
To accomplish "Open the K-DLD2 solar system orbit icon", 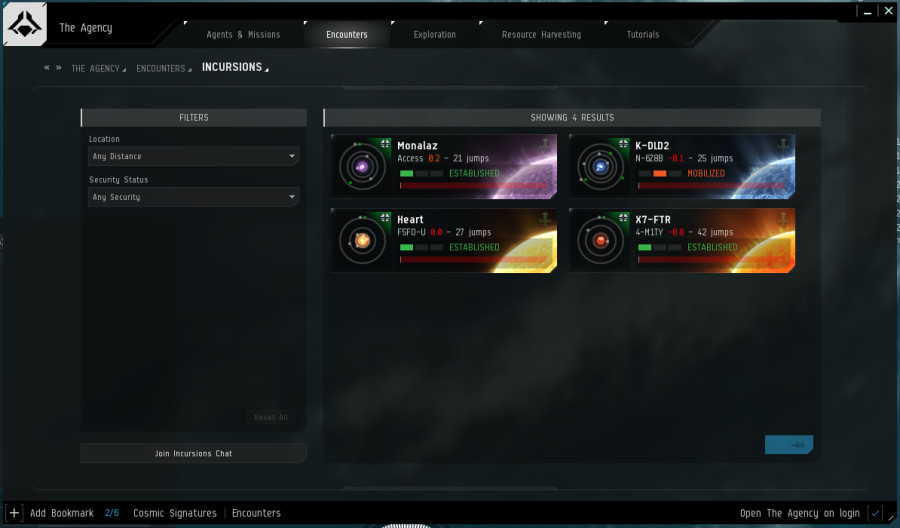I will [600, 166].
